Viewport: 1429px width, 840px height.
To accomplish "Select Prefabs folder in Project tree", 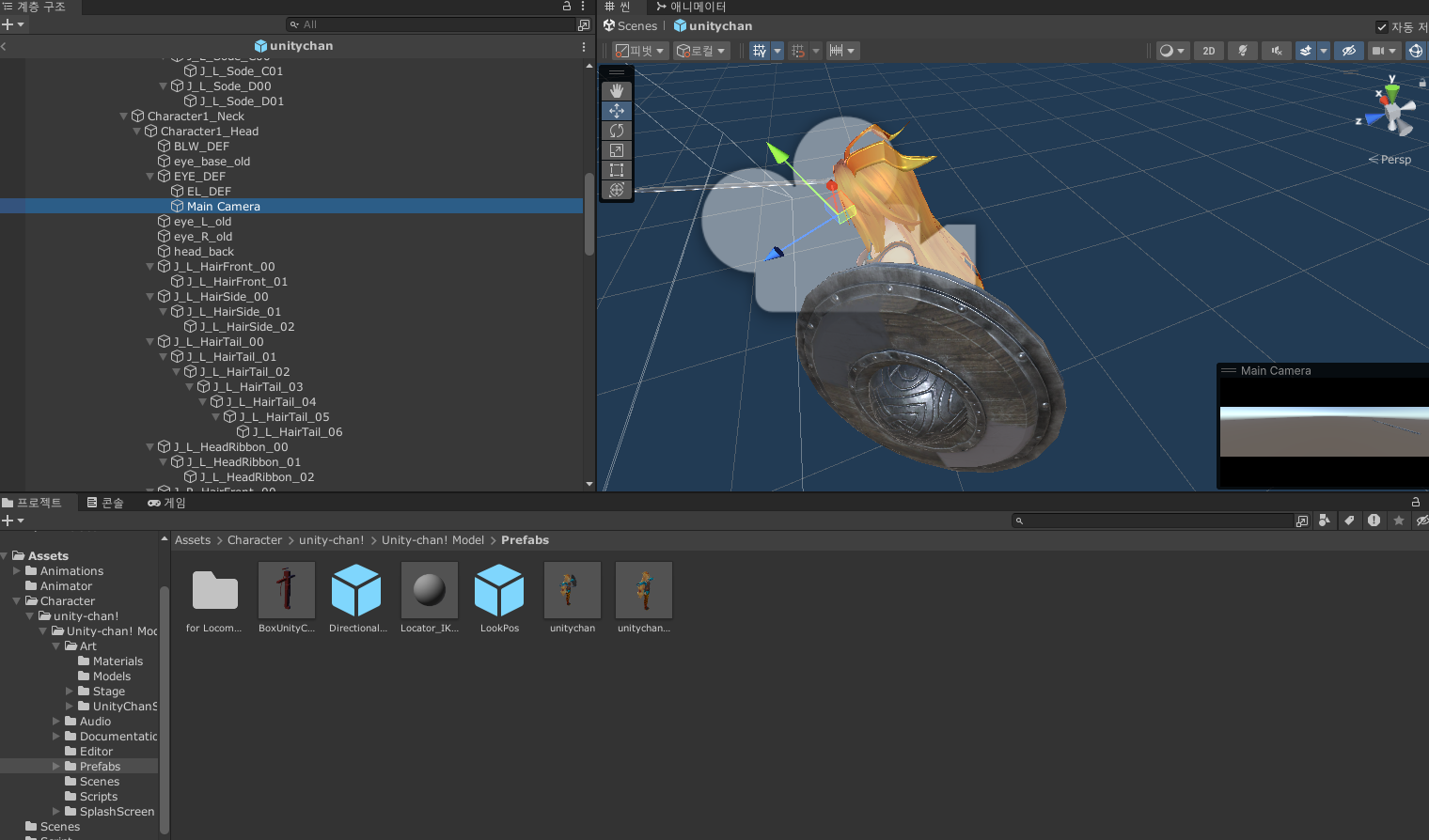I will click(x=100, y=767).
